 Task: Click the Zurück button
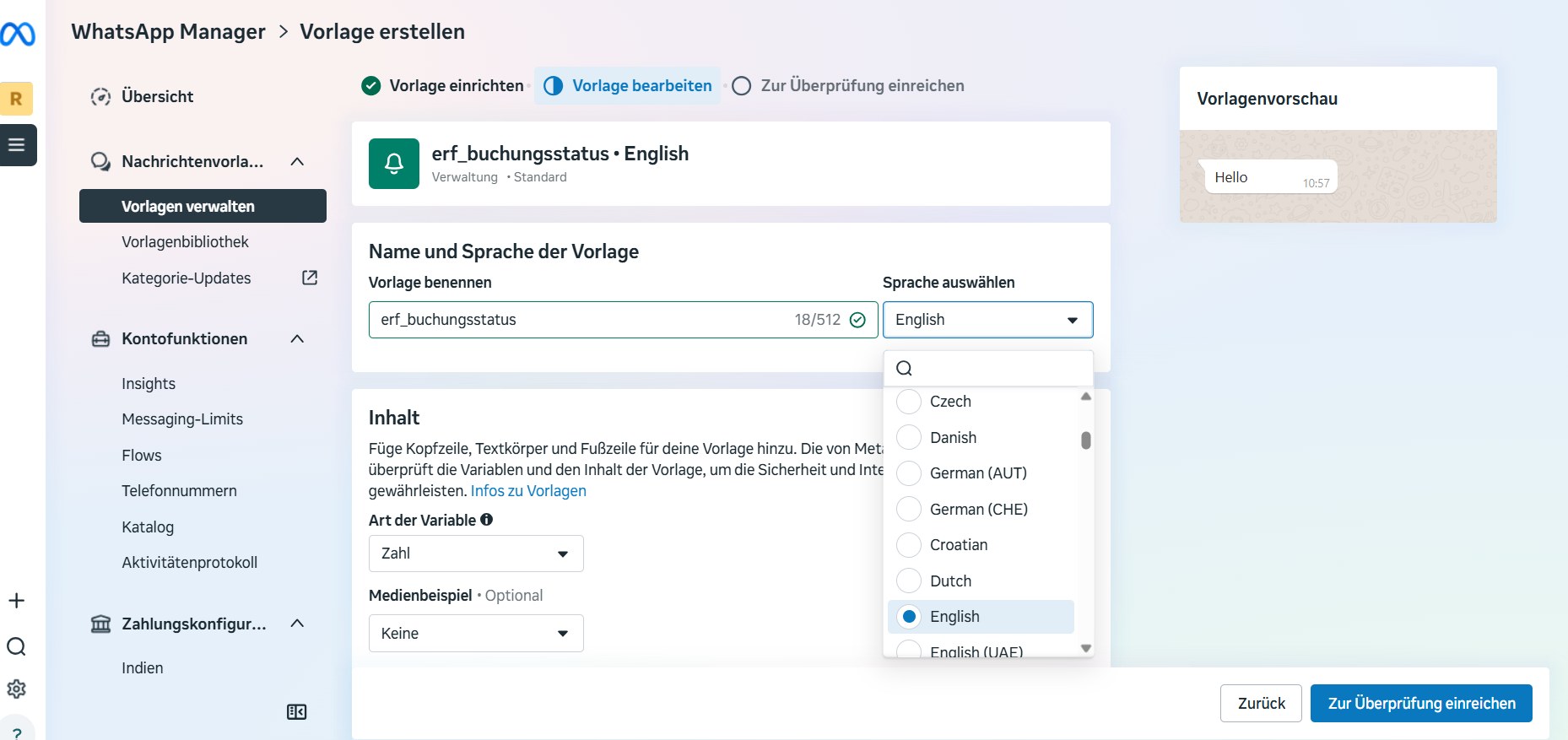click(x=1261, y=704)
